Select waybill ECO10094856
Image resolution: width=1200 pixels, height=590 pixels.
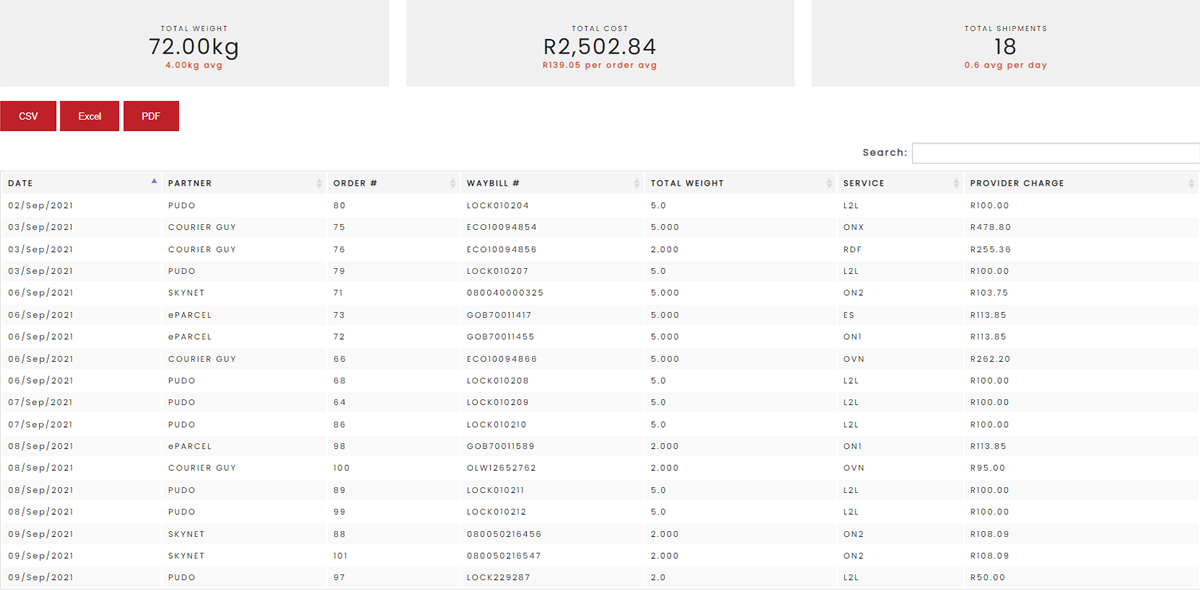(x=502, y=249)
